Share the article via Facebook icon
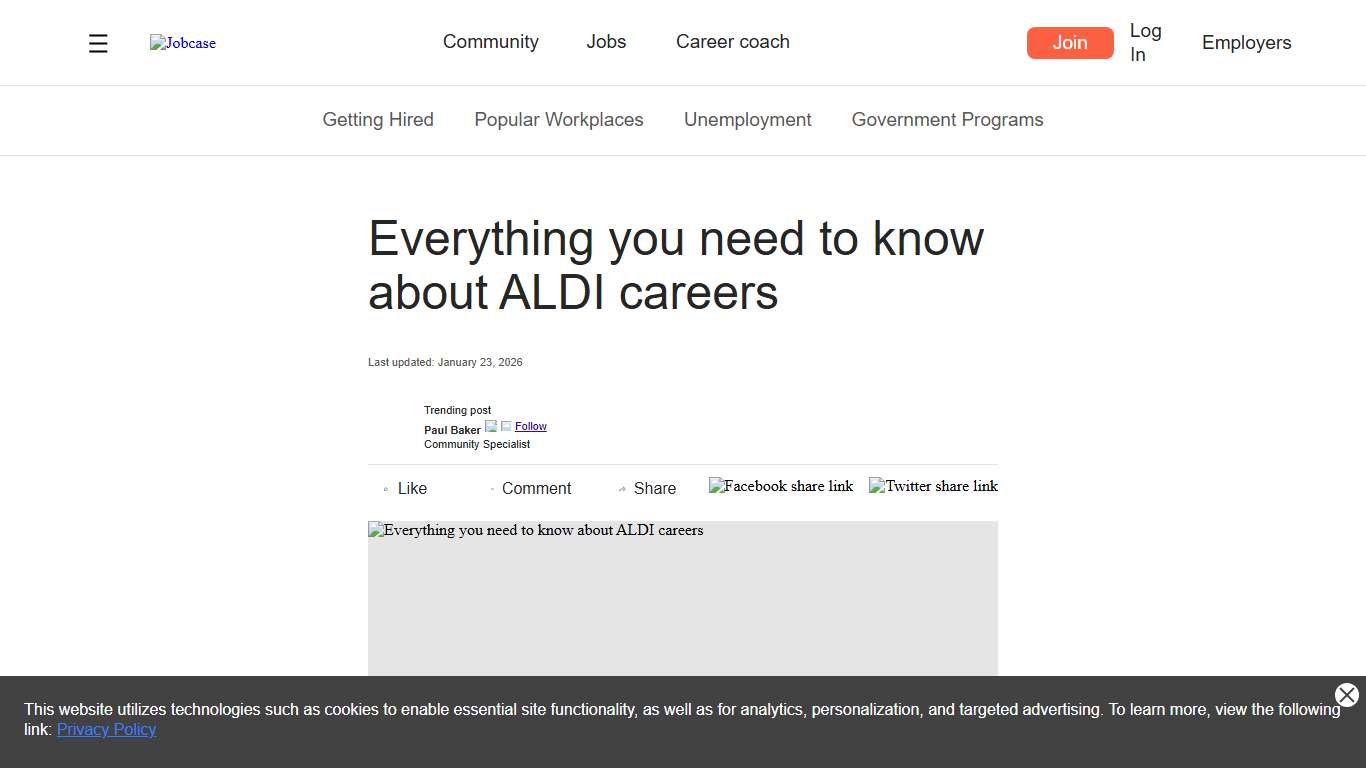The height and width of the screenshot is (768, 1366). [x=781, y=486]
